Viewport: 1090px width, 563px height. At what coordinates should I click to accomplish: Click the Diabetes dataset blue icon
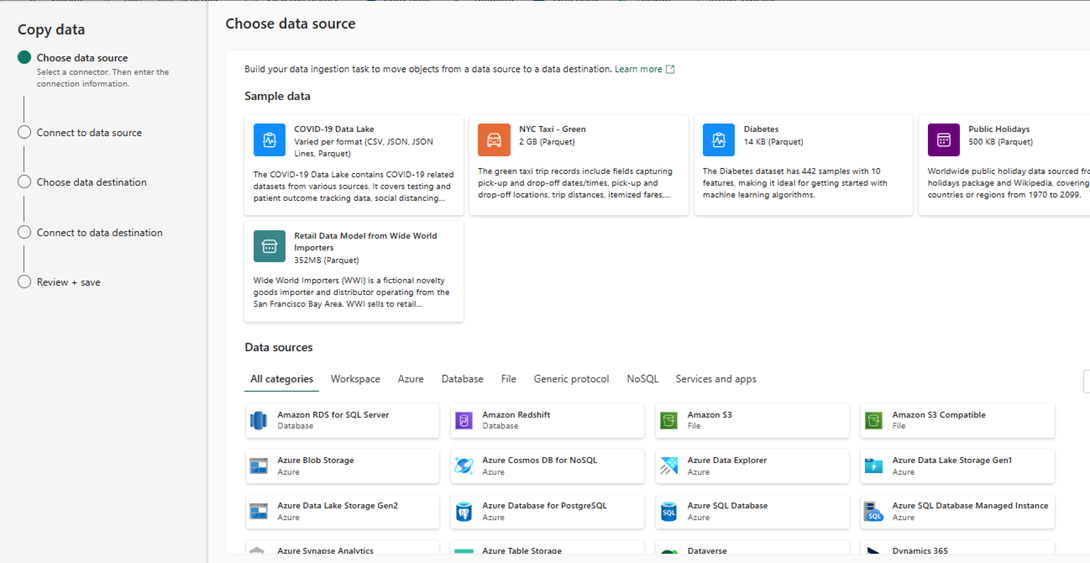click(x=719, y=140)
